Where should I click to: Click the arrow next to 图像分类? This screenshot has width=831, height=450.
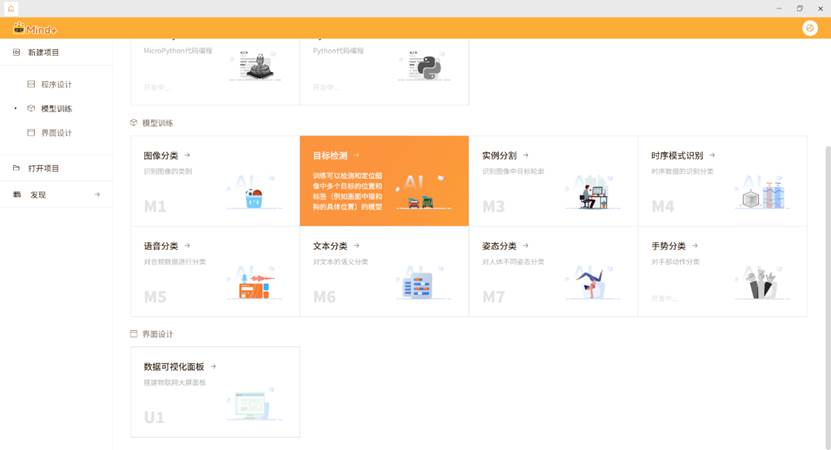(x=187, y=156)
